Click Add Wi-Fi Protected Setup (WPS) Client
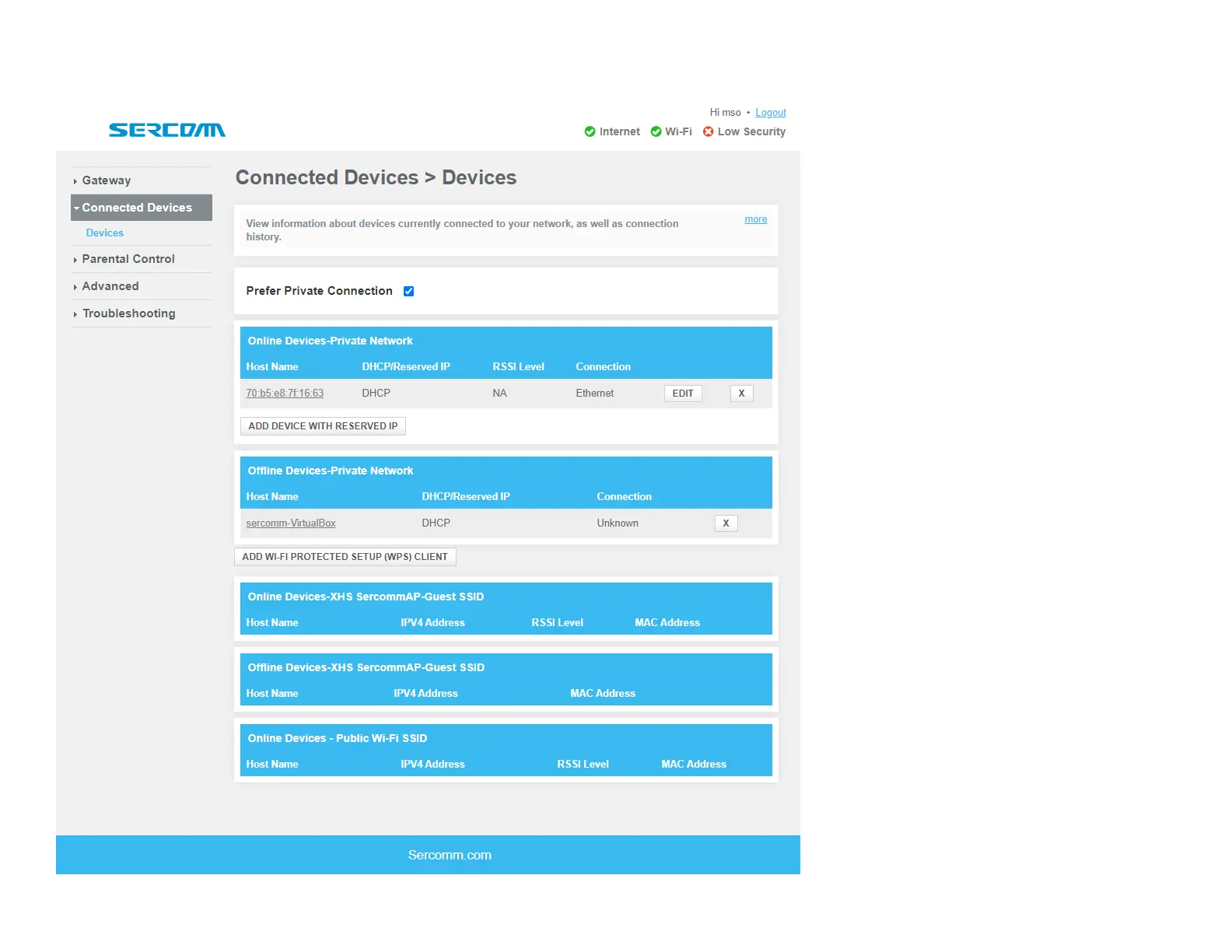The image size is (1232, 952). 345,557
